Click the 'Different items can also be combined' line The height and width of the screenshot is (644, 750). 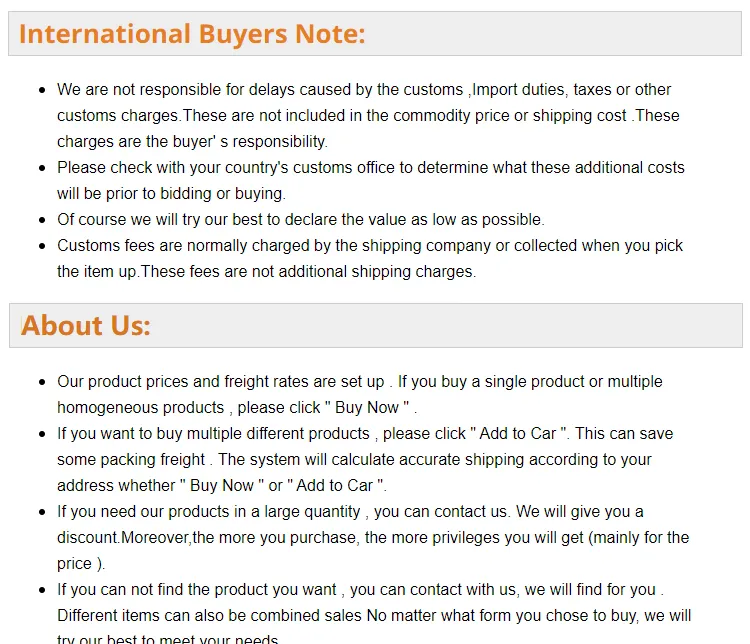209,615
